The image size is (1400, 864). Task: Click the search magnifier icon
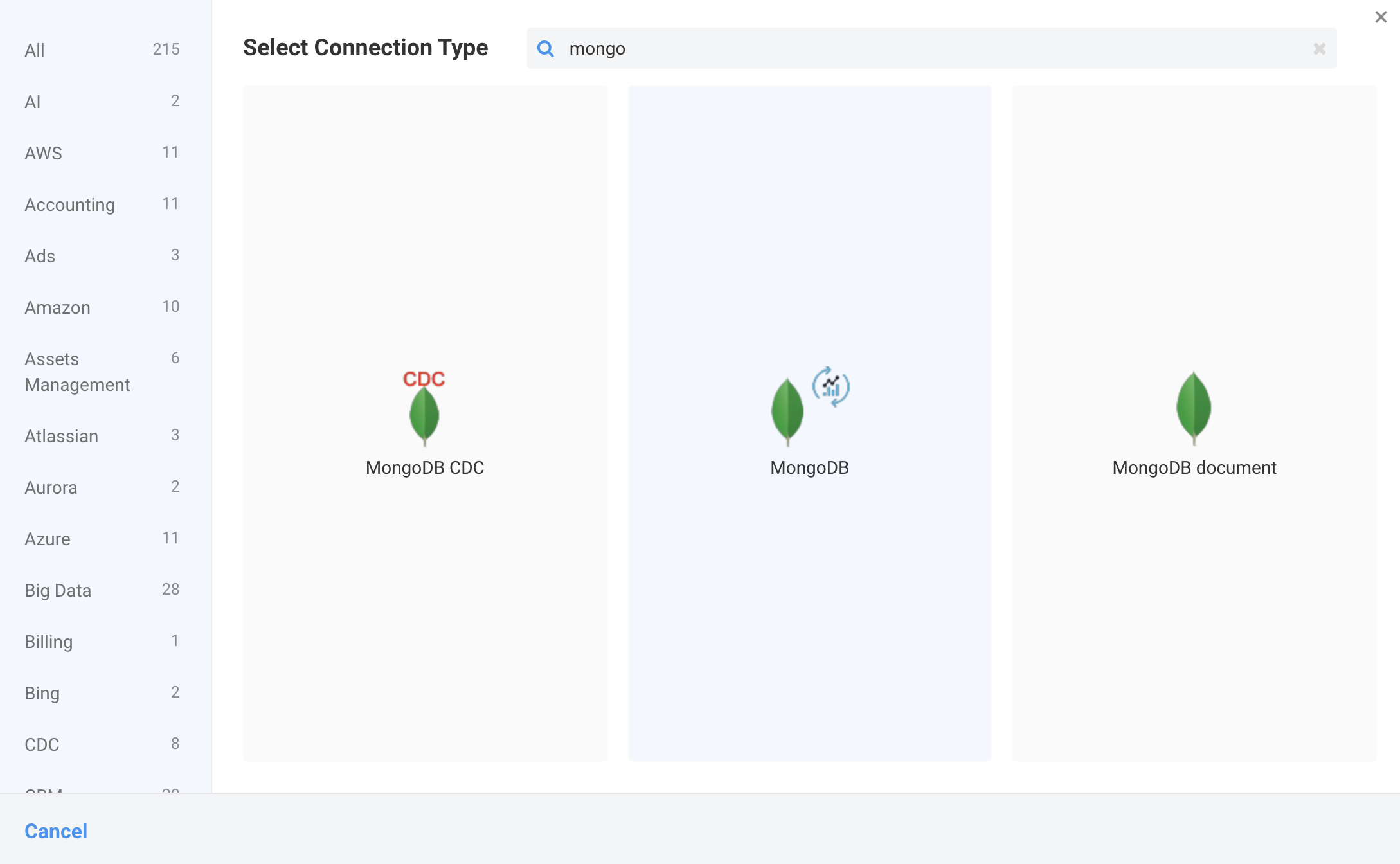coord(546,48)
